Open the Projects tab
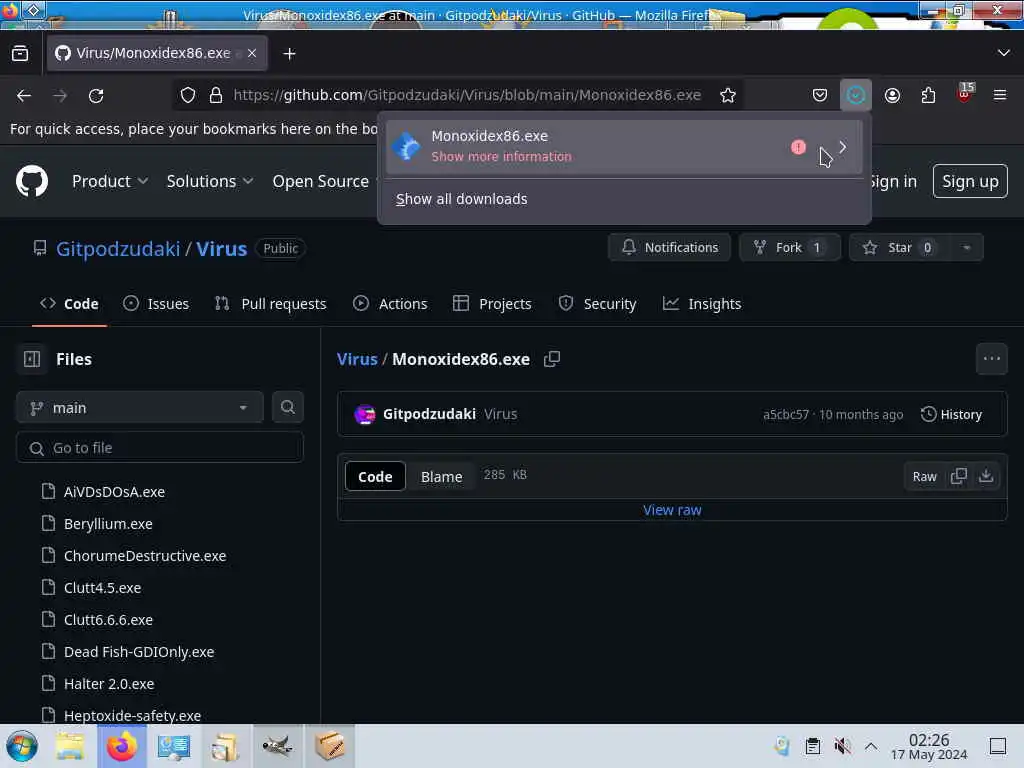This screenshot has height=768, width=1024. pyautogui.click(x=492, y=304)
